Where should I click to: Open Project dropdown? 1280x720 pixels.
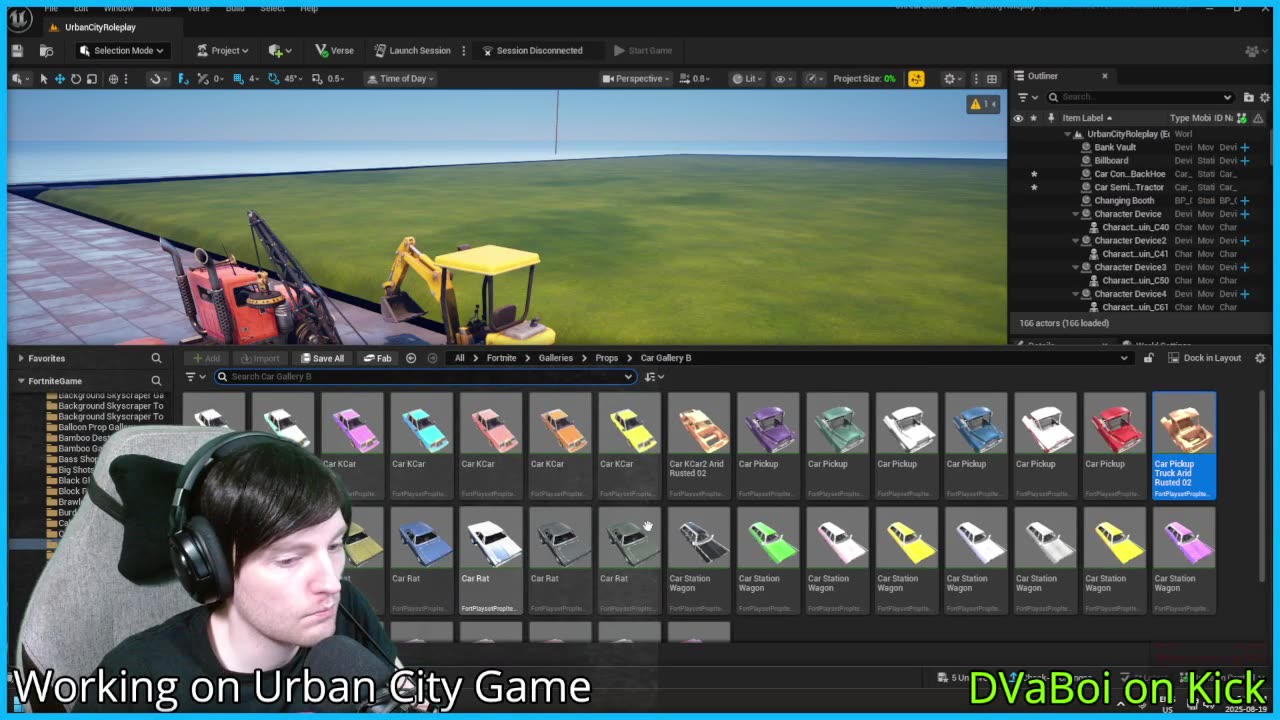[222, 50]
